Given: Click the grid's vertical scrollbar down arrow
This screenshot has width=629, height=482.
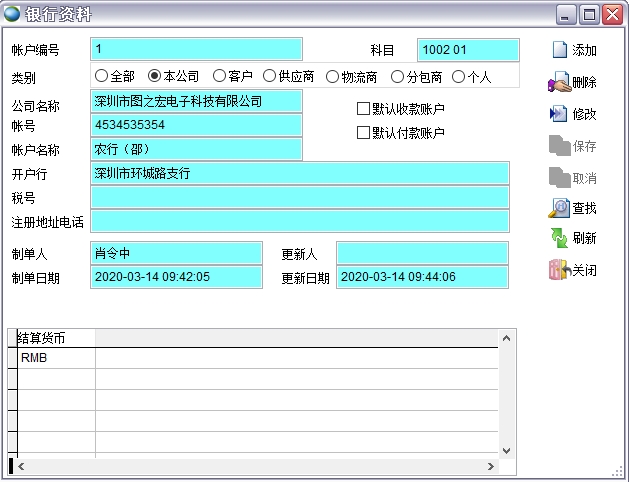Looking at the screenshot, I should click(x=506, y=451).
